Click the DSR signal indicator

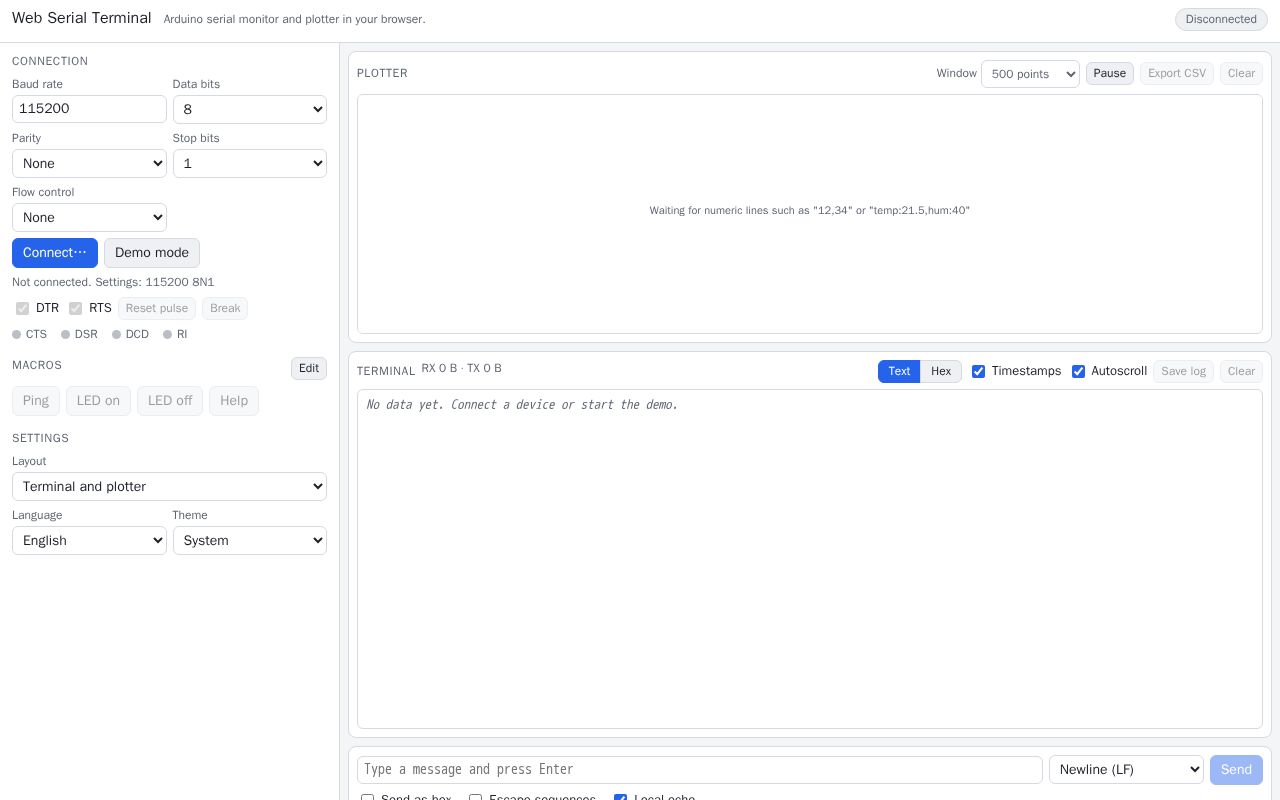[80, 334]
